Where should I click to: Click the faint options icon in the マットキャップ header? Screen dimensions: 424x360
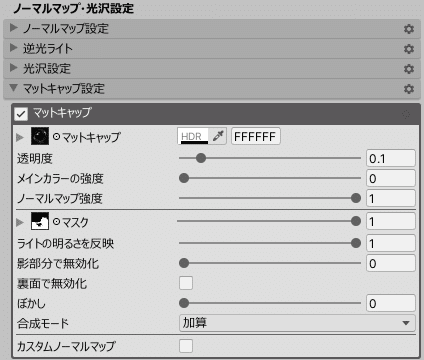click(x=406, y=115)
